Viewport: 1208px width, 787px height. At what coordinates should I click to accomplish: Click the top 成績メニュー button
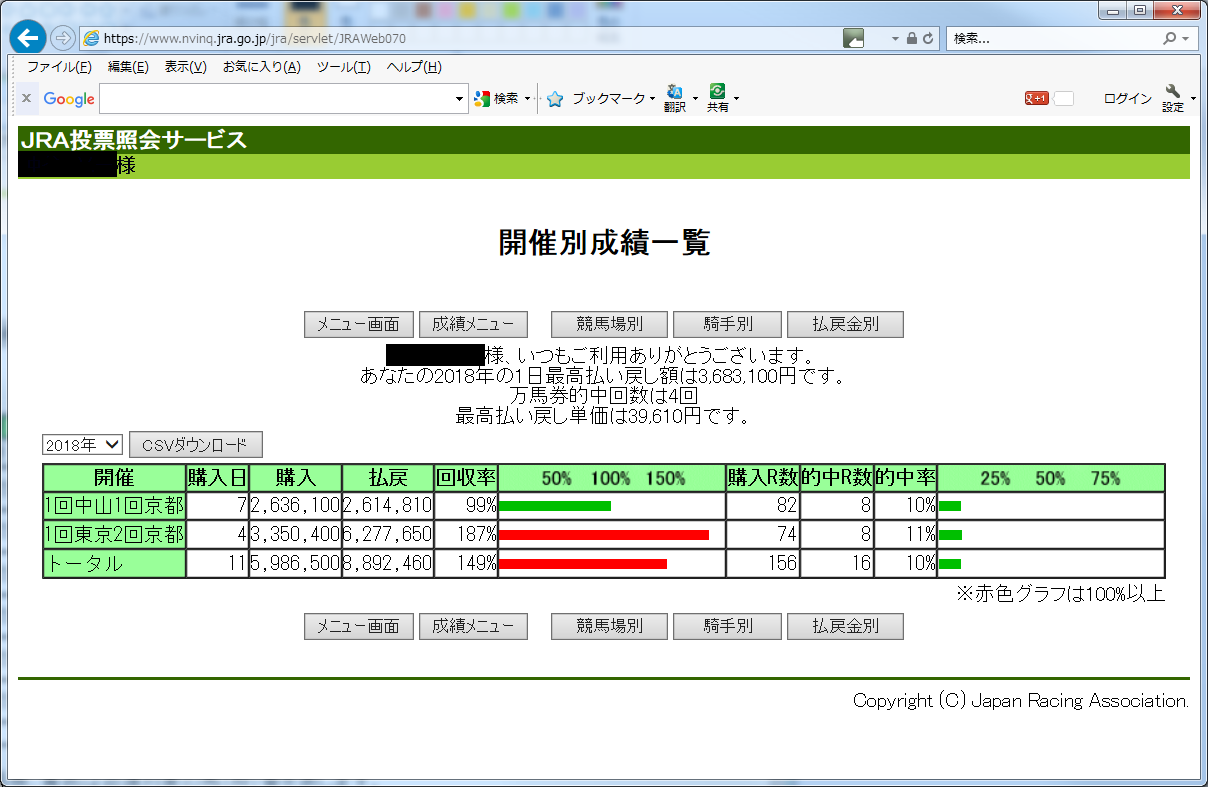click(x=473, y=324)
